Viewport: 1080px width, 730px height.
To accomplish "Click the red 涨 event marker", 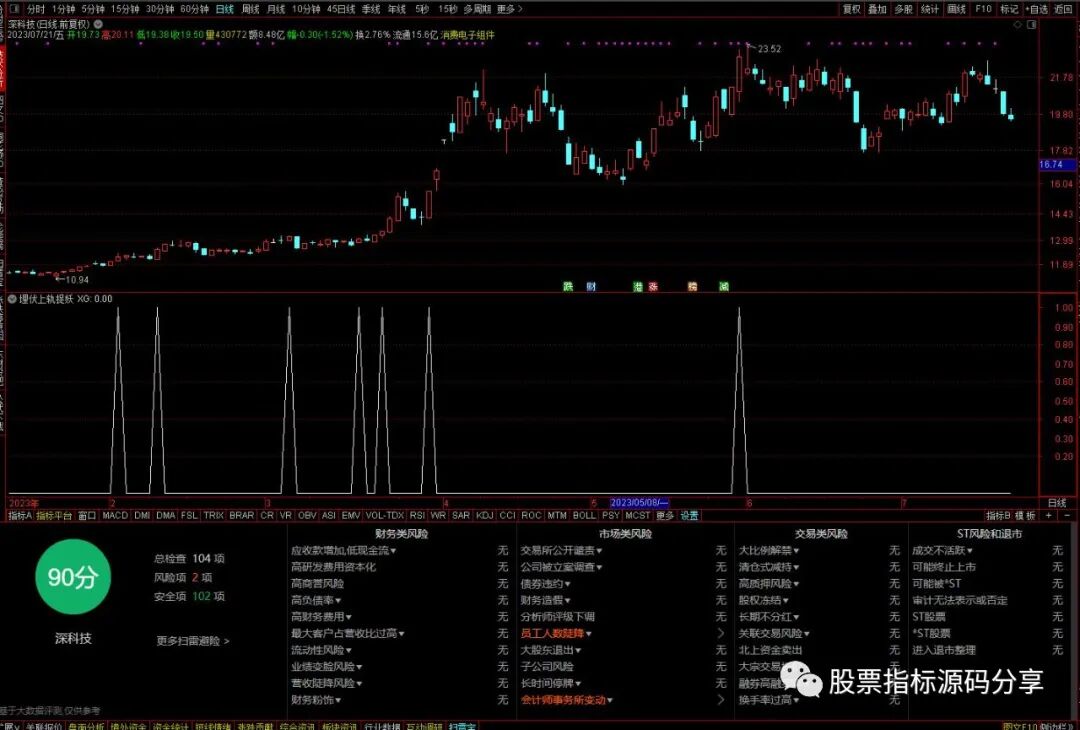I will pyautogui.click(x=653, y=286).
